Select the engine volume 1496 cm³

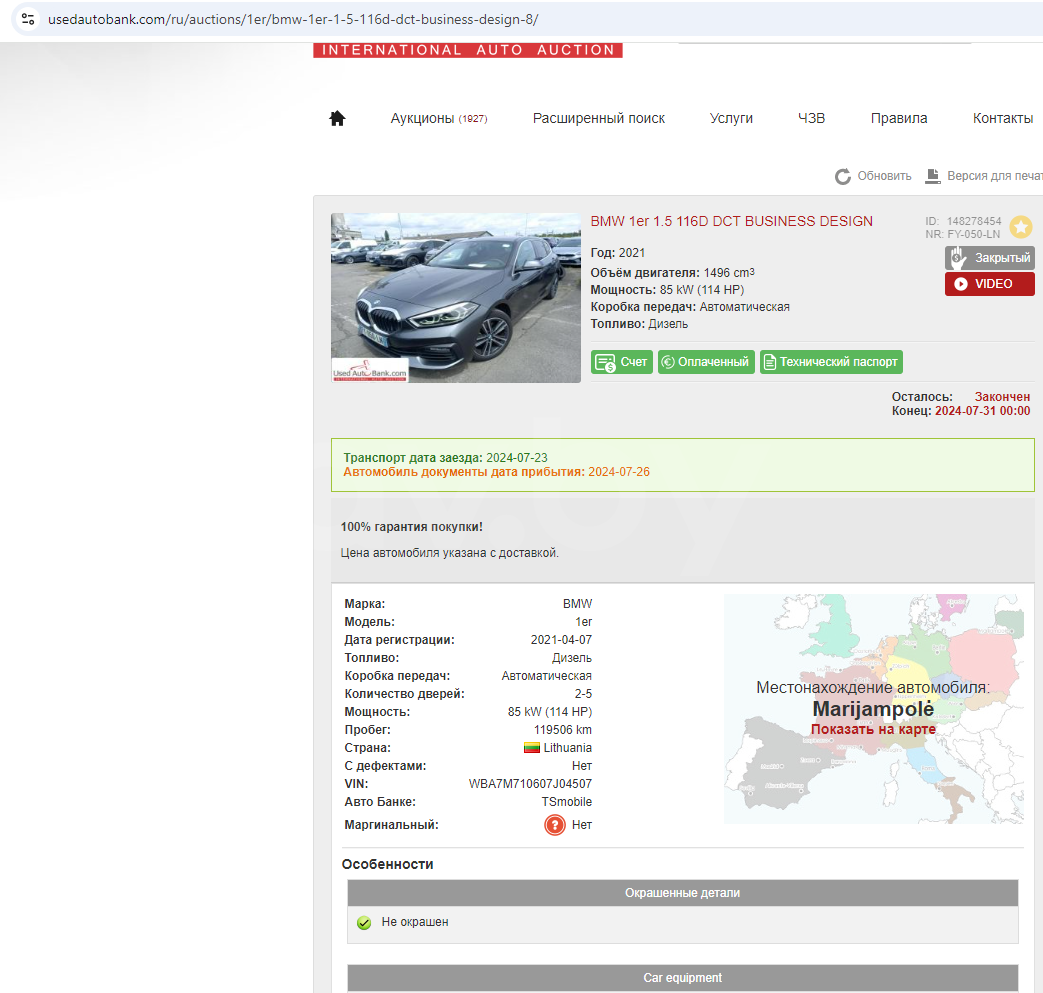click(x=729, y=273)
